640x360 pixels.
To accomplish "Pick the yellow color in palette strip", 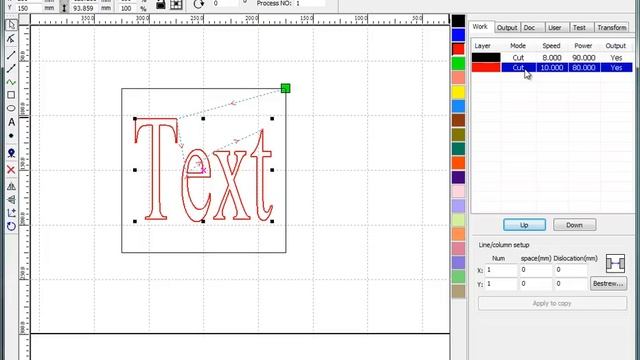I will point(458,92).
